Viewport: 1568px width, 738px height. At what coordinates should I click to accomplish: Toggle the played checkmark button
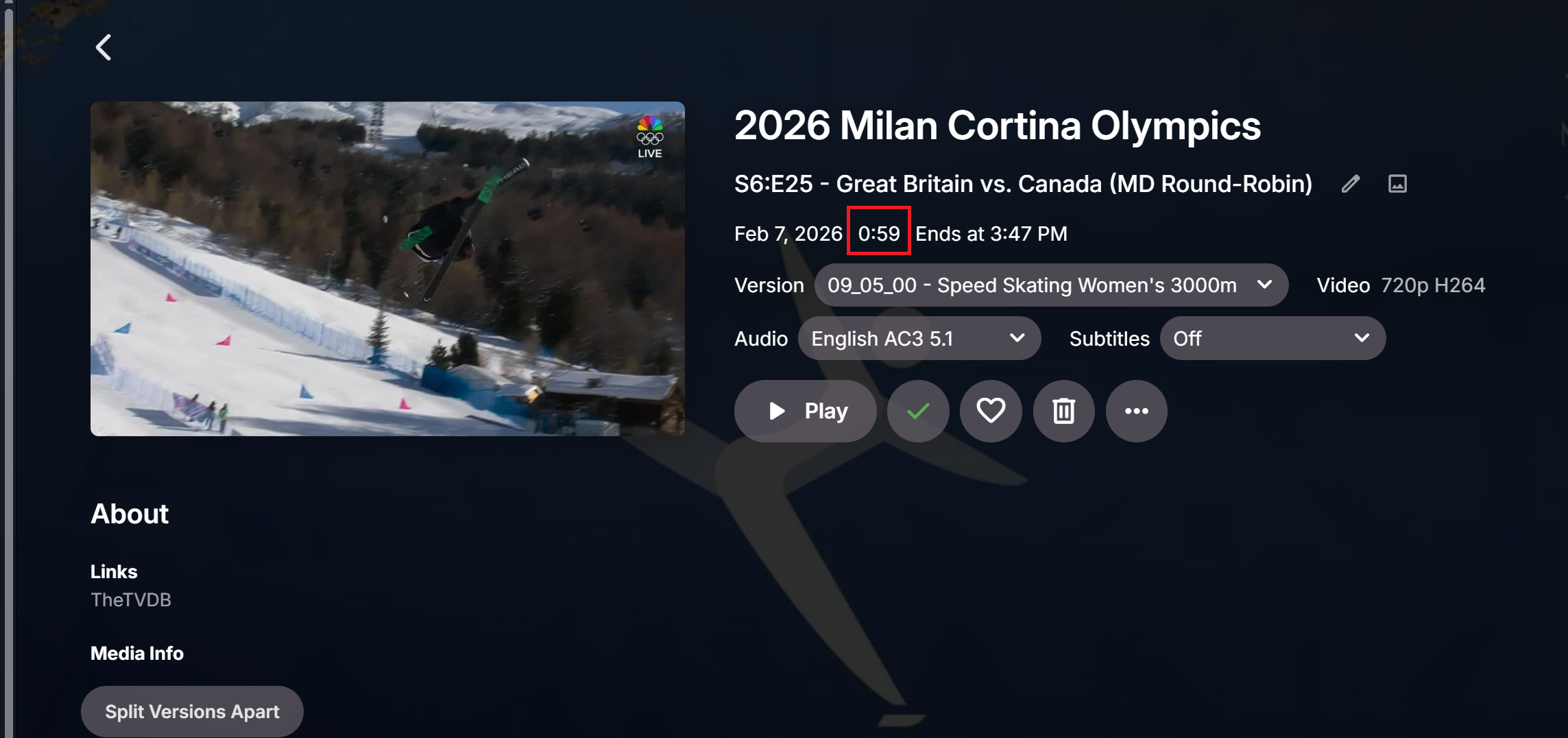(918, 411)
